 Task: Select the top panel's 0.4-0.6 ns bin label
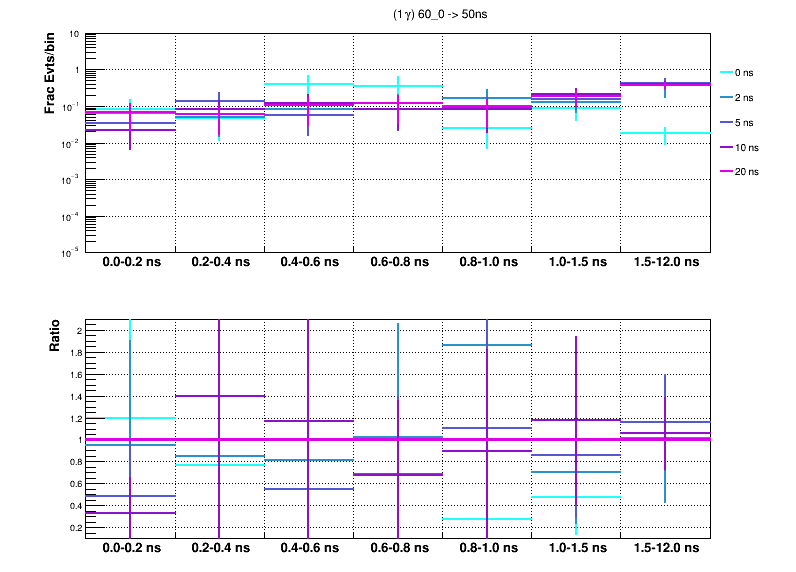pos(309,263)
